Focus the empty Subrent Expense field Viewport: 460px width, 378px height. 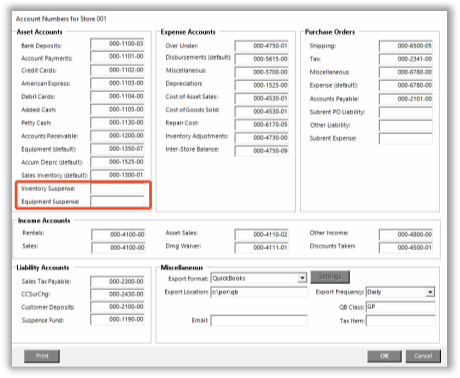pos(406,138)
